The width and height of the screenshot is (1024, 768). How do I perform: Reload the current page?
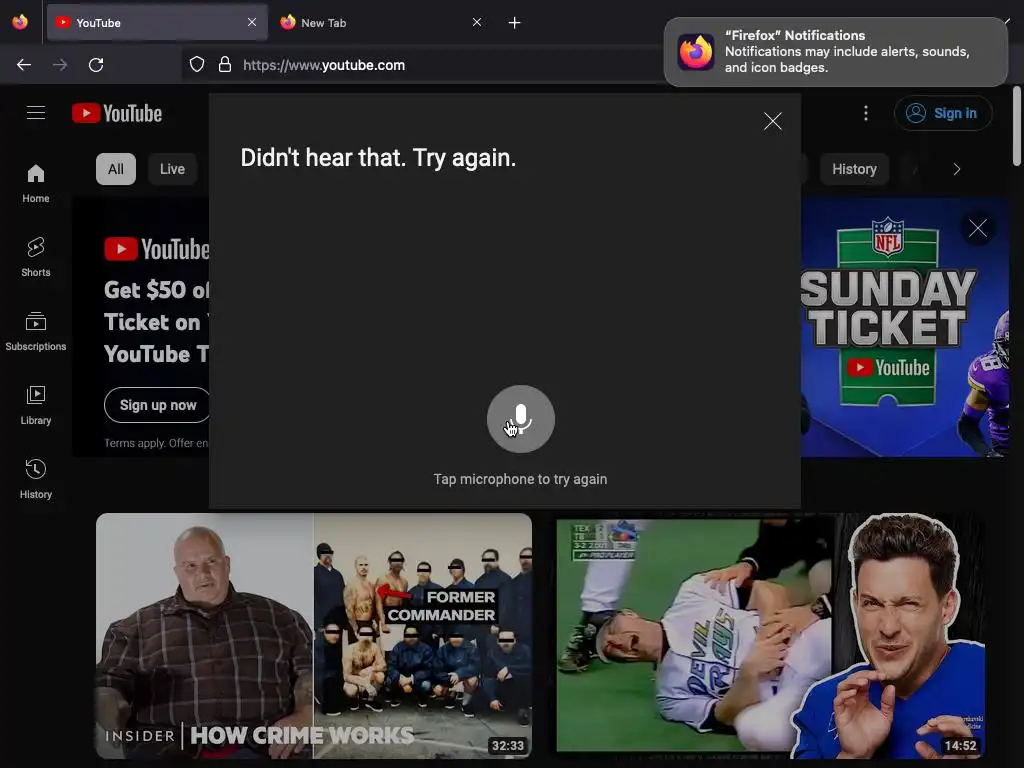click(x=96, y=65)
